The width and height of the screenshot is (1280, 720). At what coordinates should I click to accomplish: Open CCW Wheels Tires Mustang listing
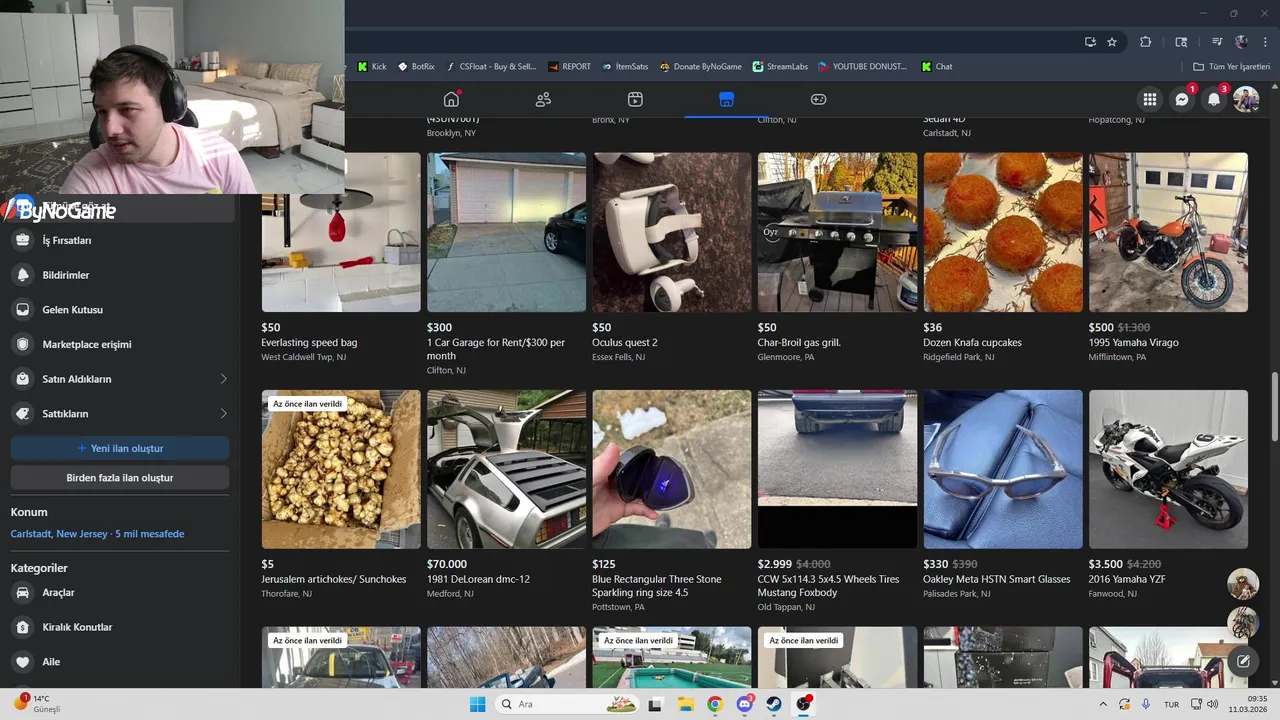837,469
